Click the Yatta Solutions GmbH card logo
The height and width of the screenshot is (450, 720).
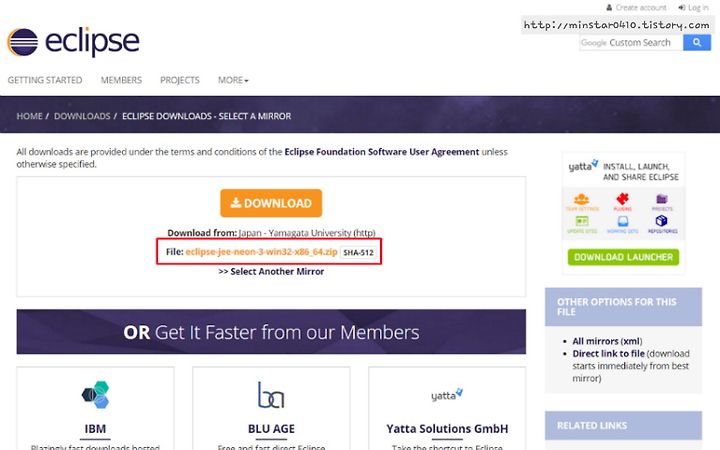[447, 395]
